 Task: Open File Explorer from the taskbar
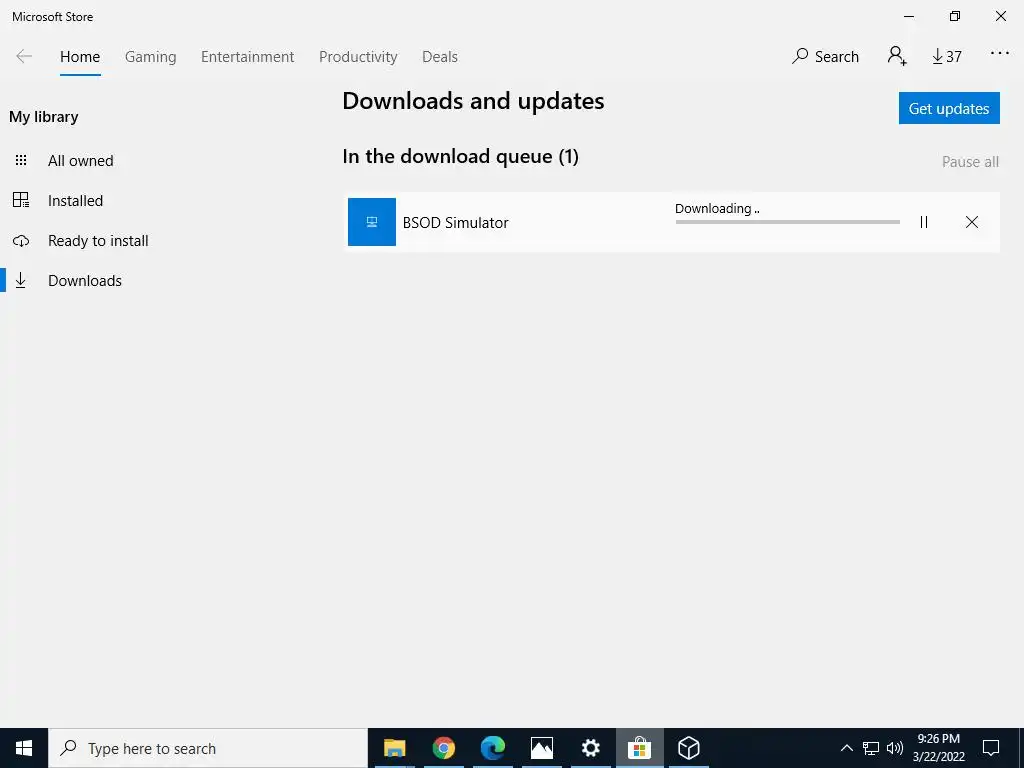394,748
